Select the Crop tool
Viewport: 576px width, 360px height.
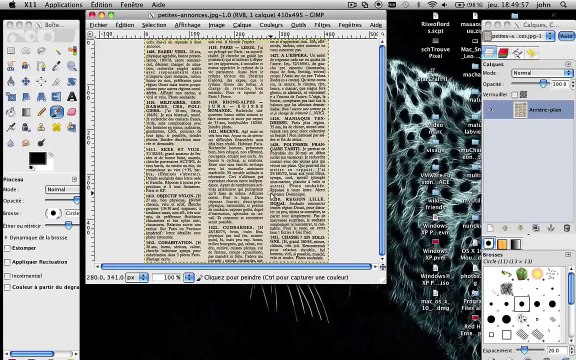[57, 81]
